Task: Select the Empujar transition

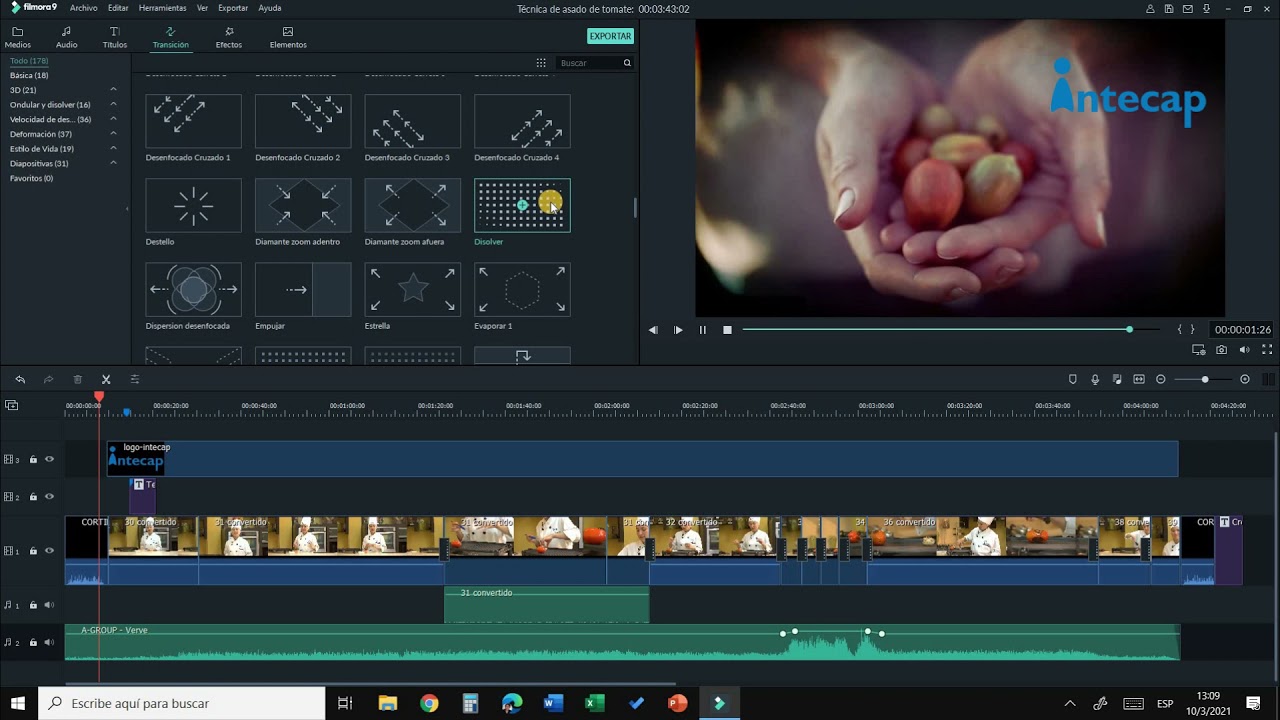Action: tap(303, 289)
